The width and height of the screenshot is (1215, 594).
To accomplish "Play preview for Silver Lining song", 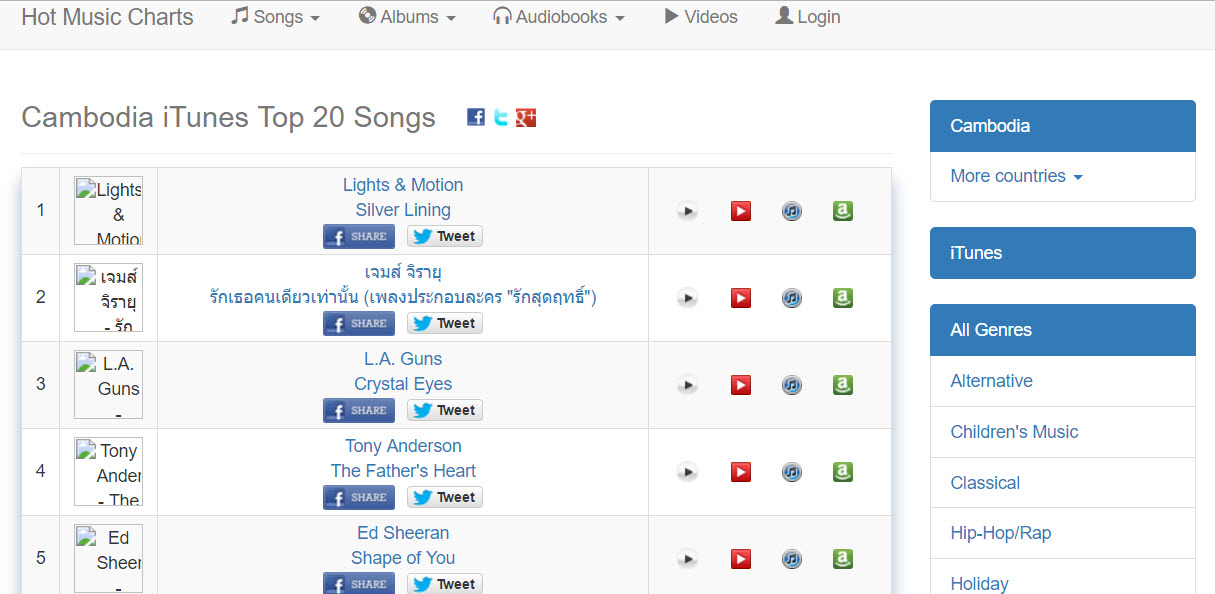I will click(687, 211).
